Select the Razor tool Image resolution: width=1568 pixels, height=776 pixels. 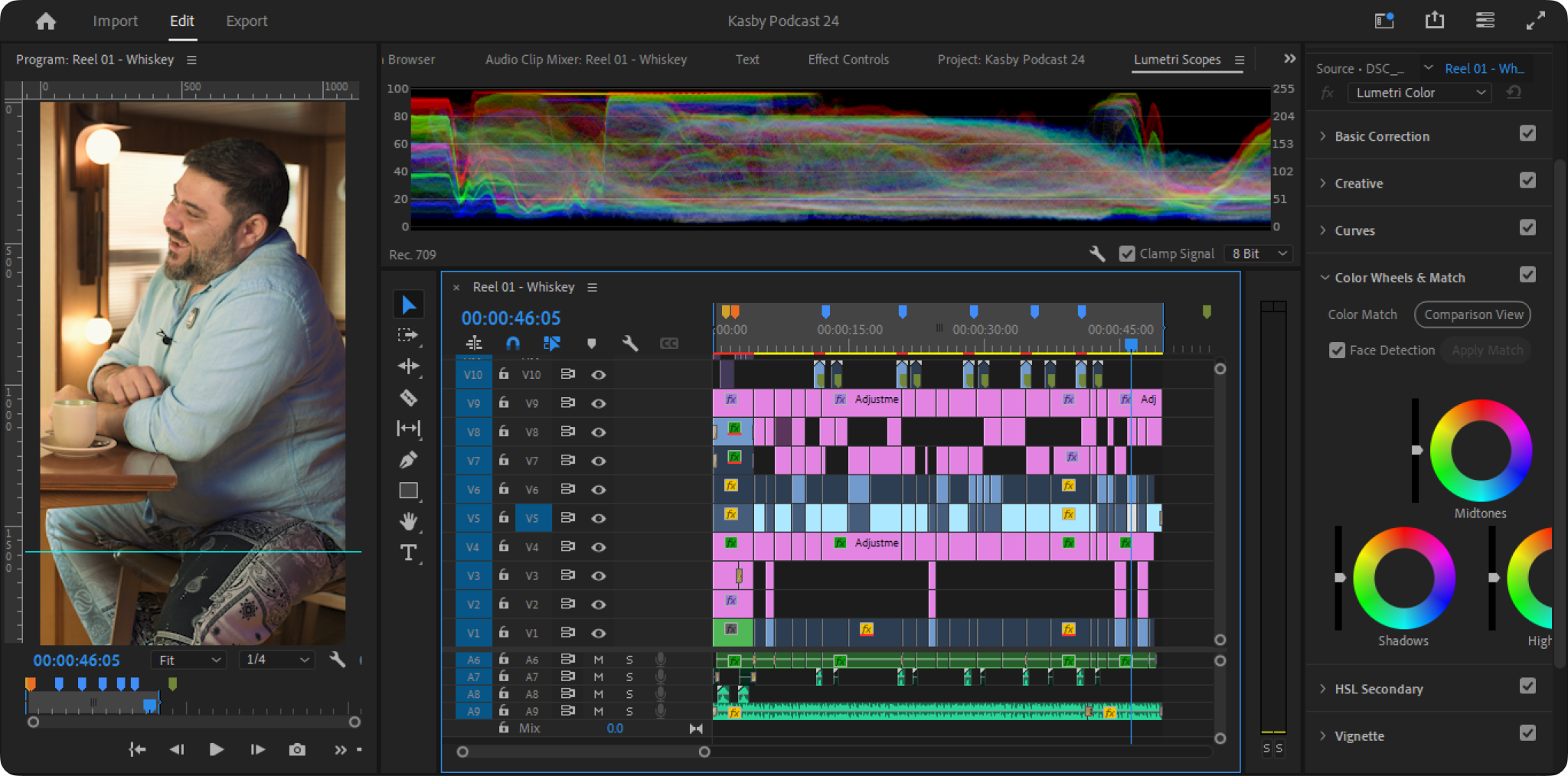(408, 397)
